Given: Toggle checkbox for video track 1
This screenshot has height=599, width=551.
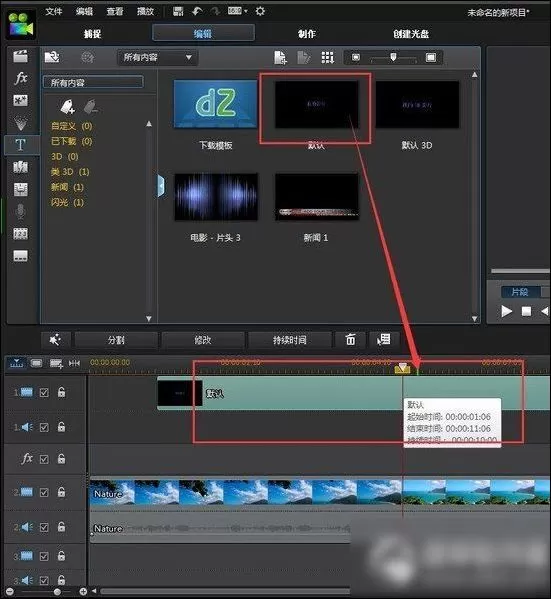Looking at the screenshot, I should [x=44, y=392].
